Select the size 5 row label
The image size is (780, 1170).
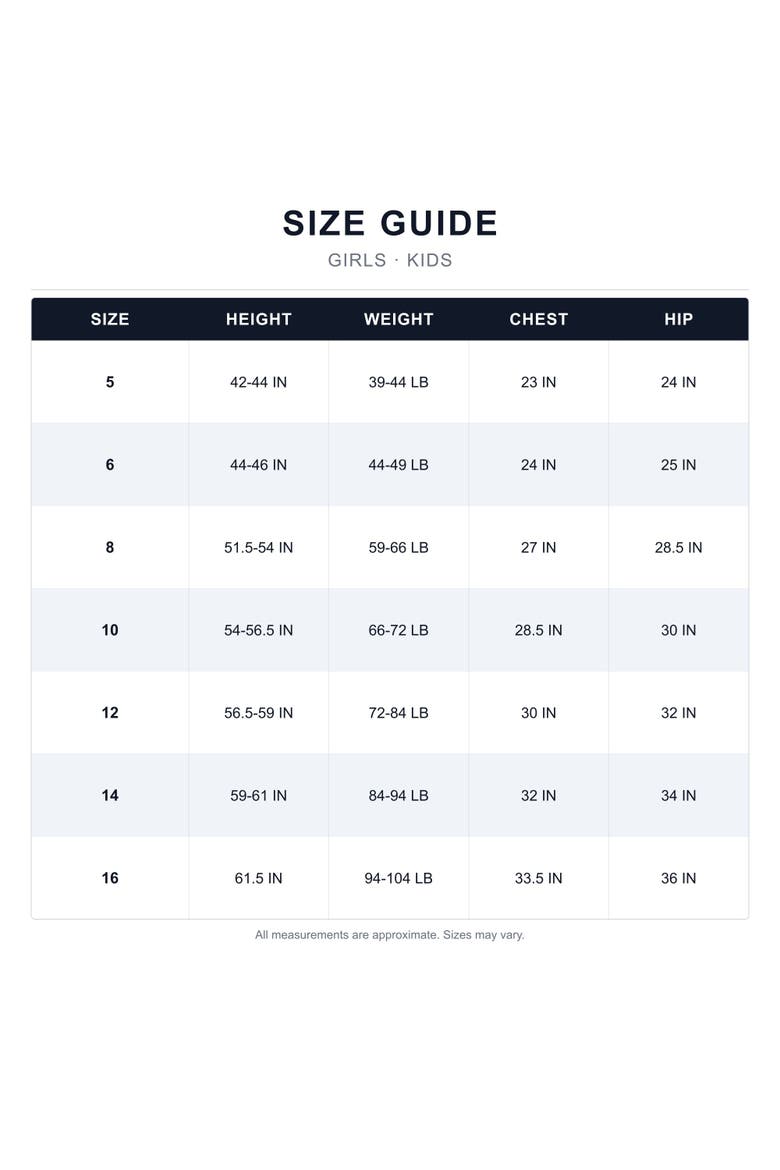coord(110,382)
